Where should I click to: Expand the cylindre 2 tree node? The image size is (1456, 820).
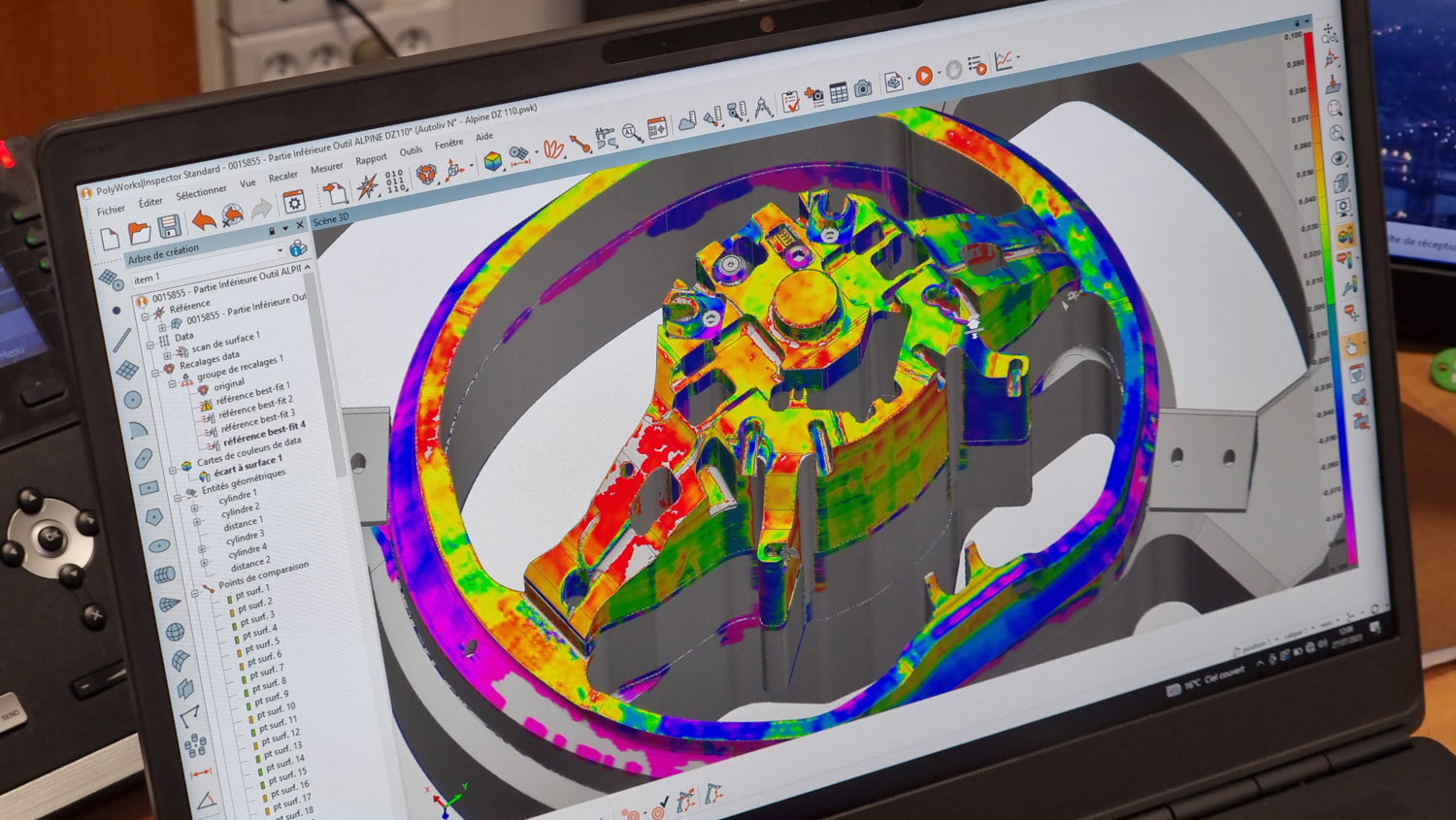196,522
